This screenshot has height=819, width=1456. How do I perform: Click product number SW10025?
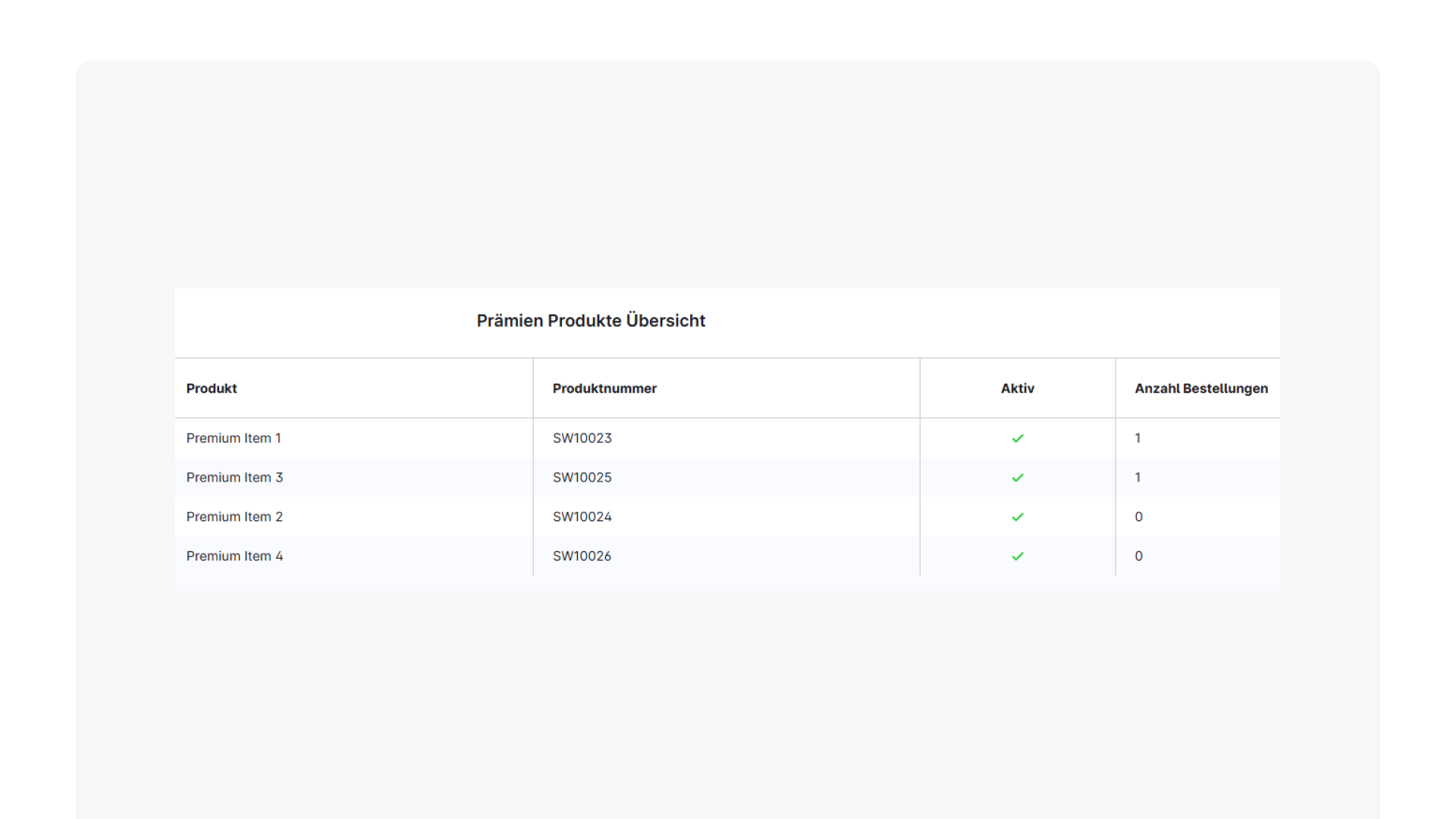[582, 478]
